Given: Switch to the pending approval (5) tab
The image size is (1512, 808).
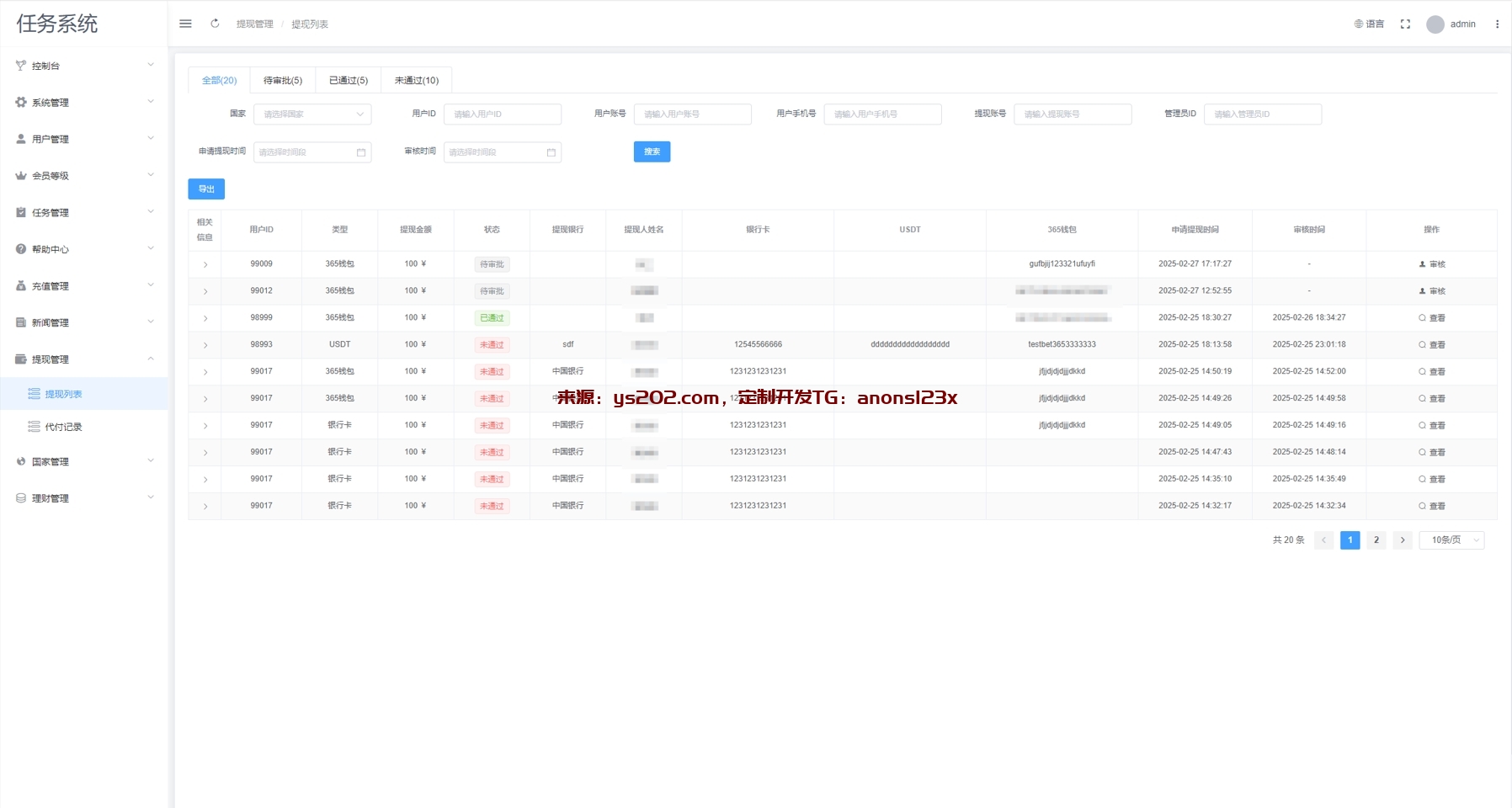Looking at the screenshot, I should click(283, 81).
